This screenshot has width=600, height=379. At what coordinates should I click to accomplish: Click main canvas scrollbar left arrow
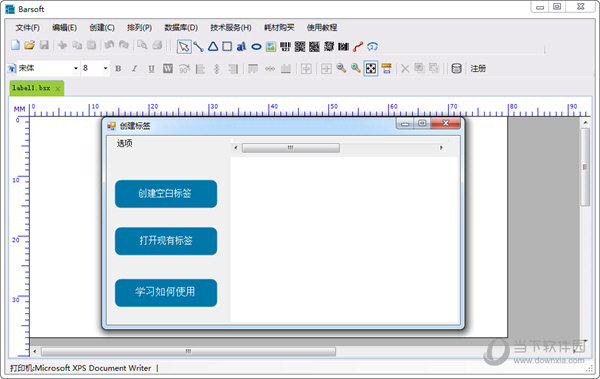[x=35, y=351]
